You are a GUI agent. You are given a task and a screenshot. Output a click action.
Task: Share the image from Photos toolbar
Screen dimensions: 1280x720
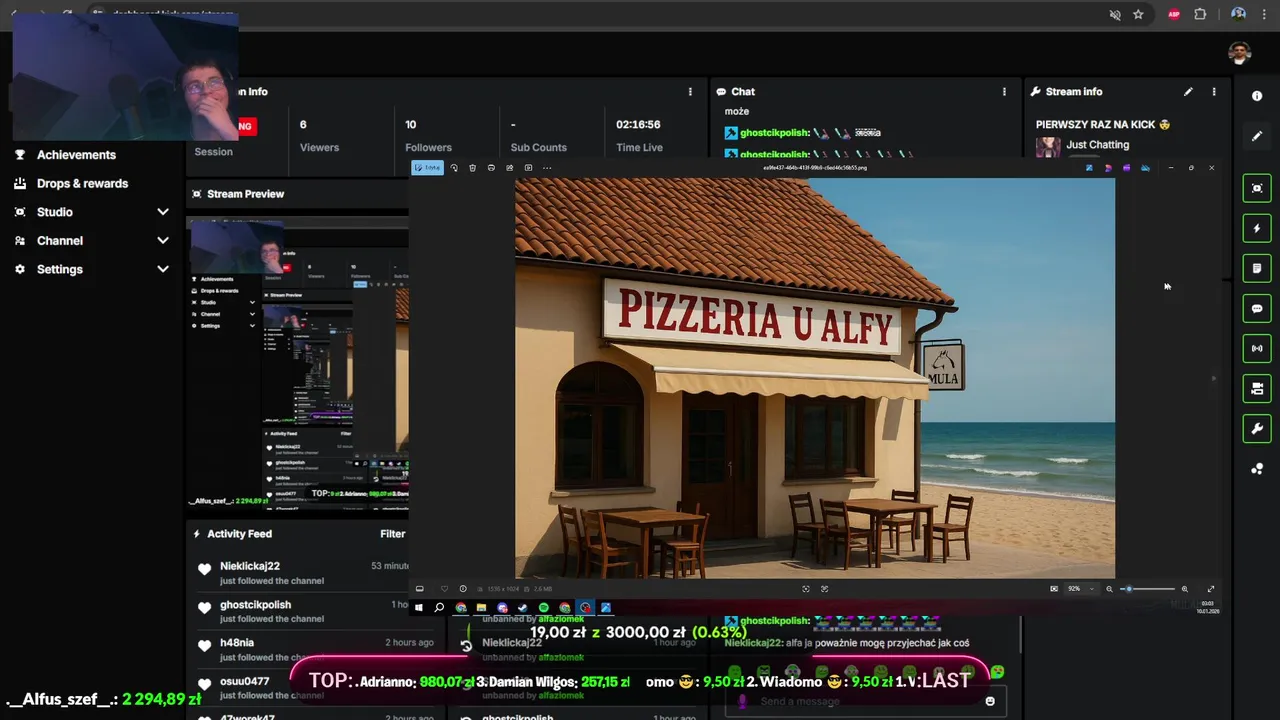(510, 168)
